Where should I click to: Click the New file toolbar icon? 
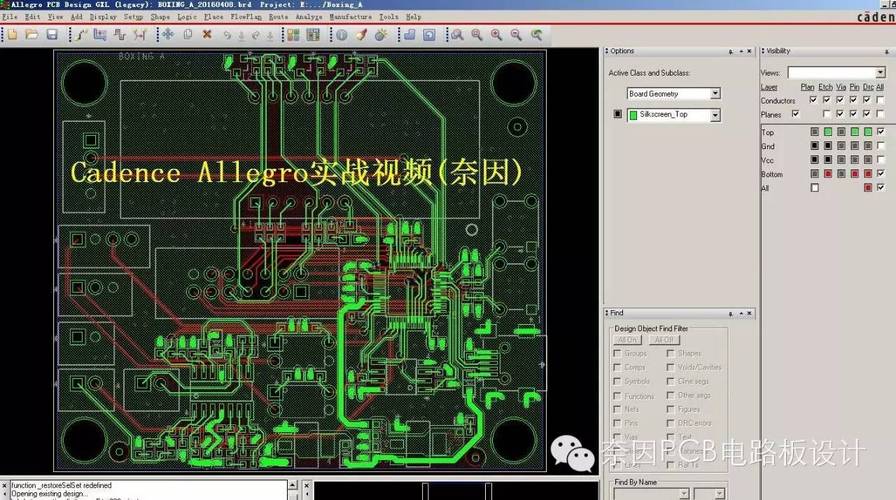pyautogui.click(x=11, y=35)
